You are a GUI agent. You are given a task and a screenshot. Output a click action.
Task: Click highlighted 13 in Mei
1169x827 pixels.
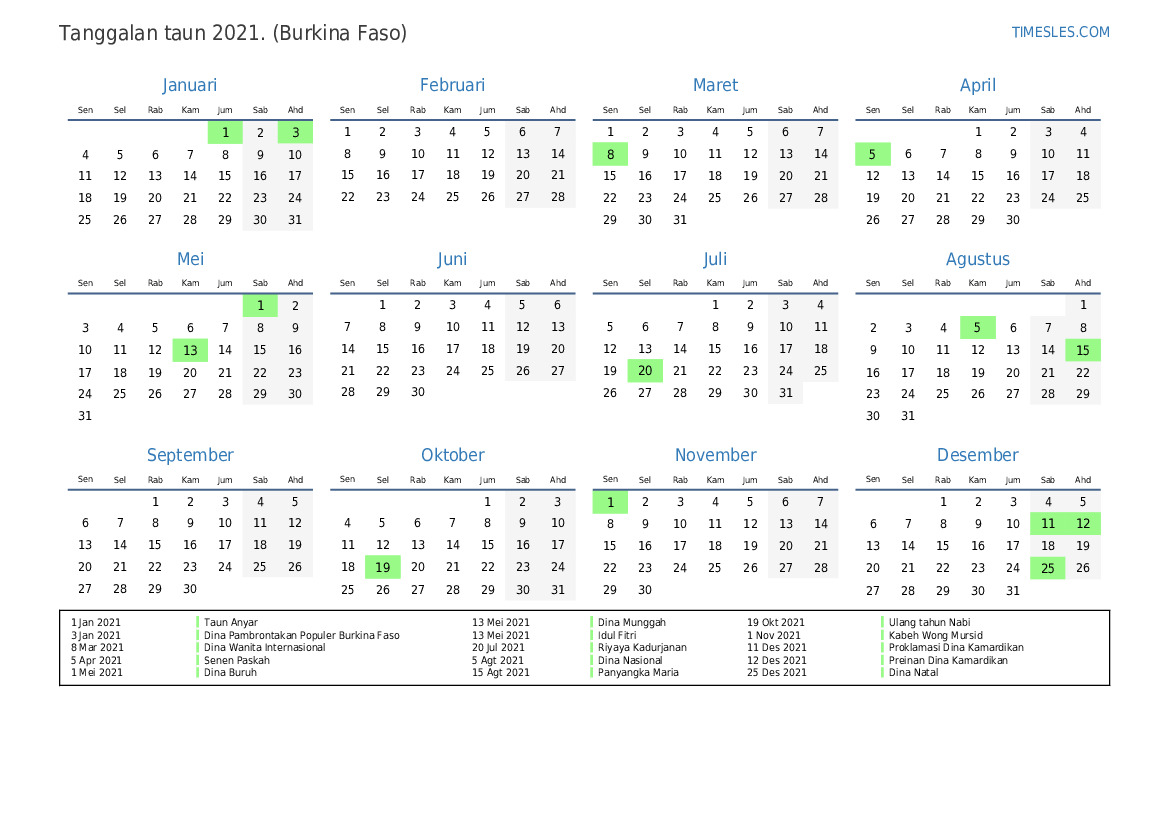point(190,350)
